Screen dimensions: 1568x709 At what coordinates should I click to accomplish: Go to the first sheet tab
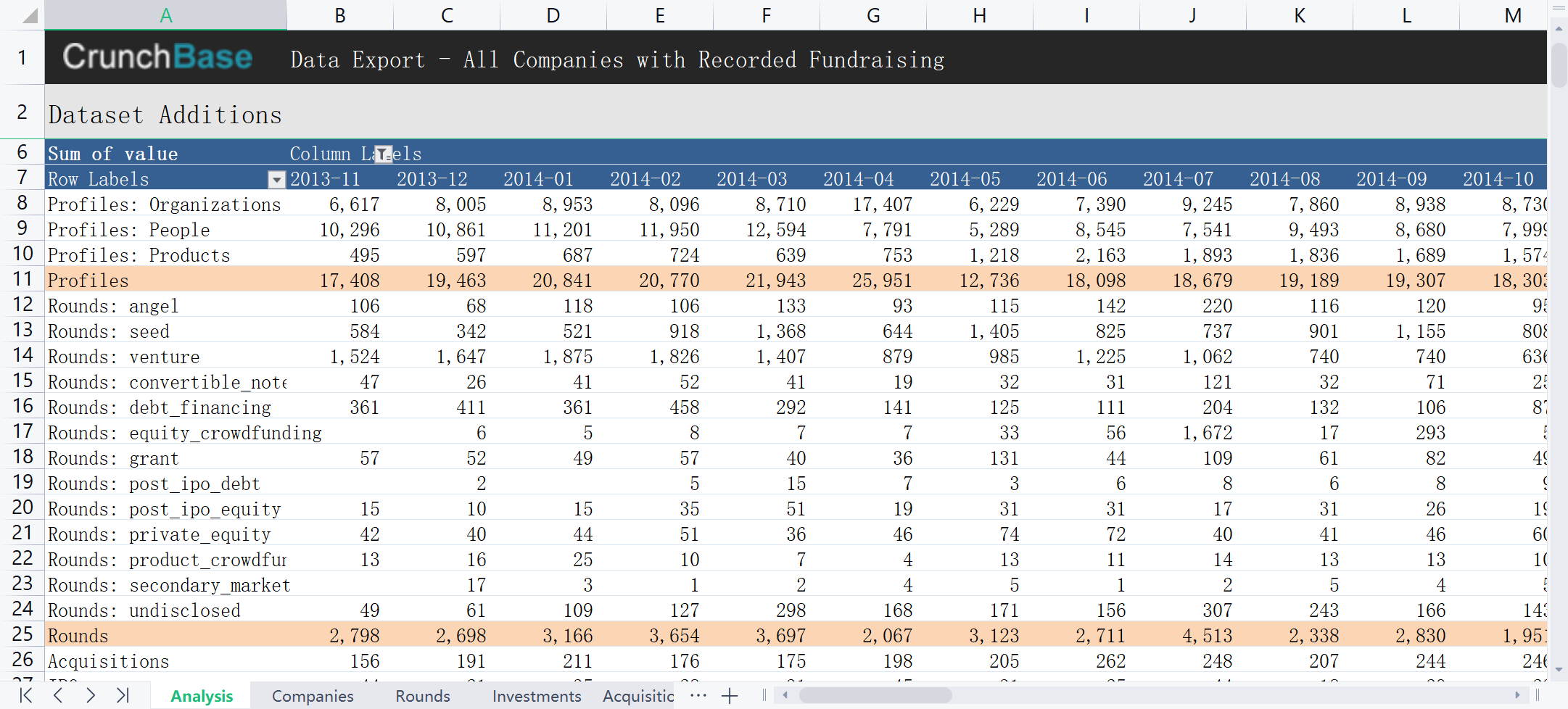(26, 696)
